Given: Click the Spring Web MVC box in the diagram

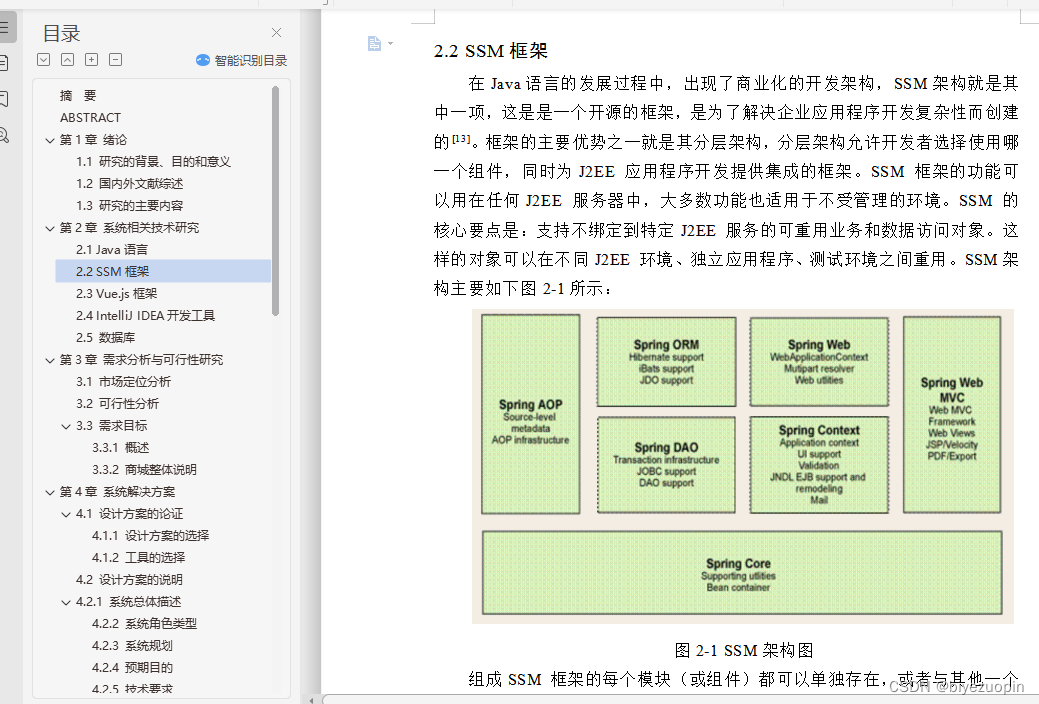Looking at the screenshot, I should pos(952,415).
